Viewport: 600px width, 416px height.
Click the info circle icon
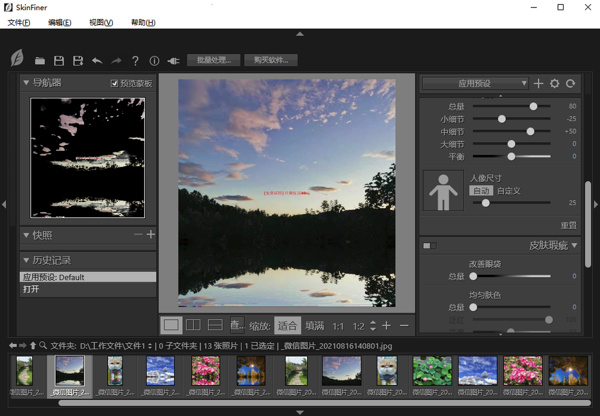pyautogui.click(x=153, y=61)
